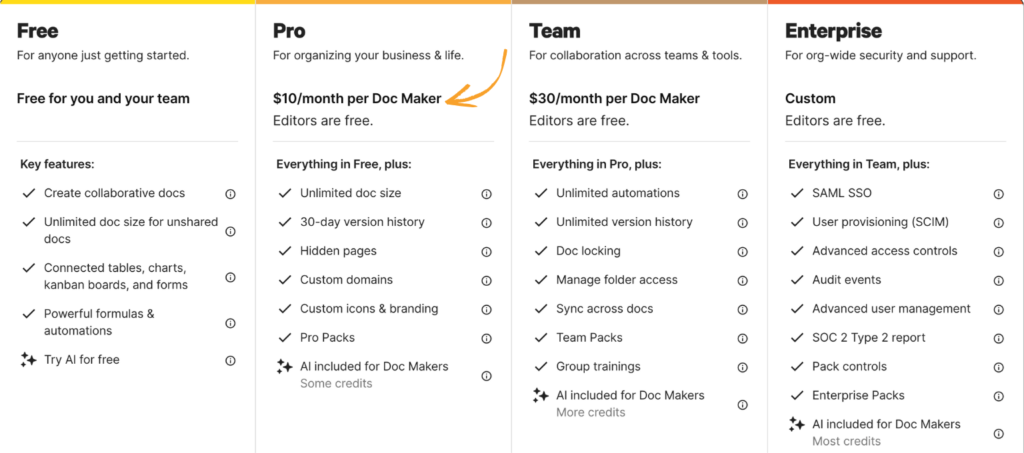The width and height of the screenshot is (1024, 453).
Task: Show info for Custom domains feature
Action: tap(486, 281)
